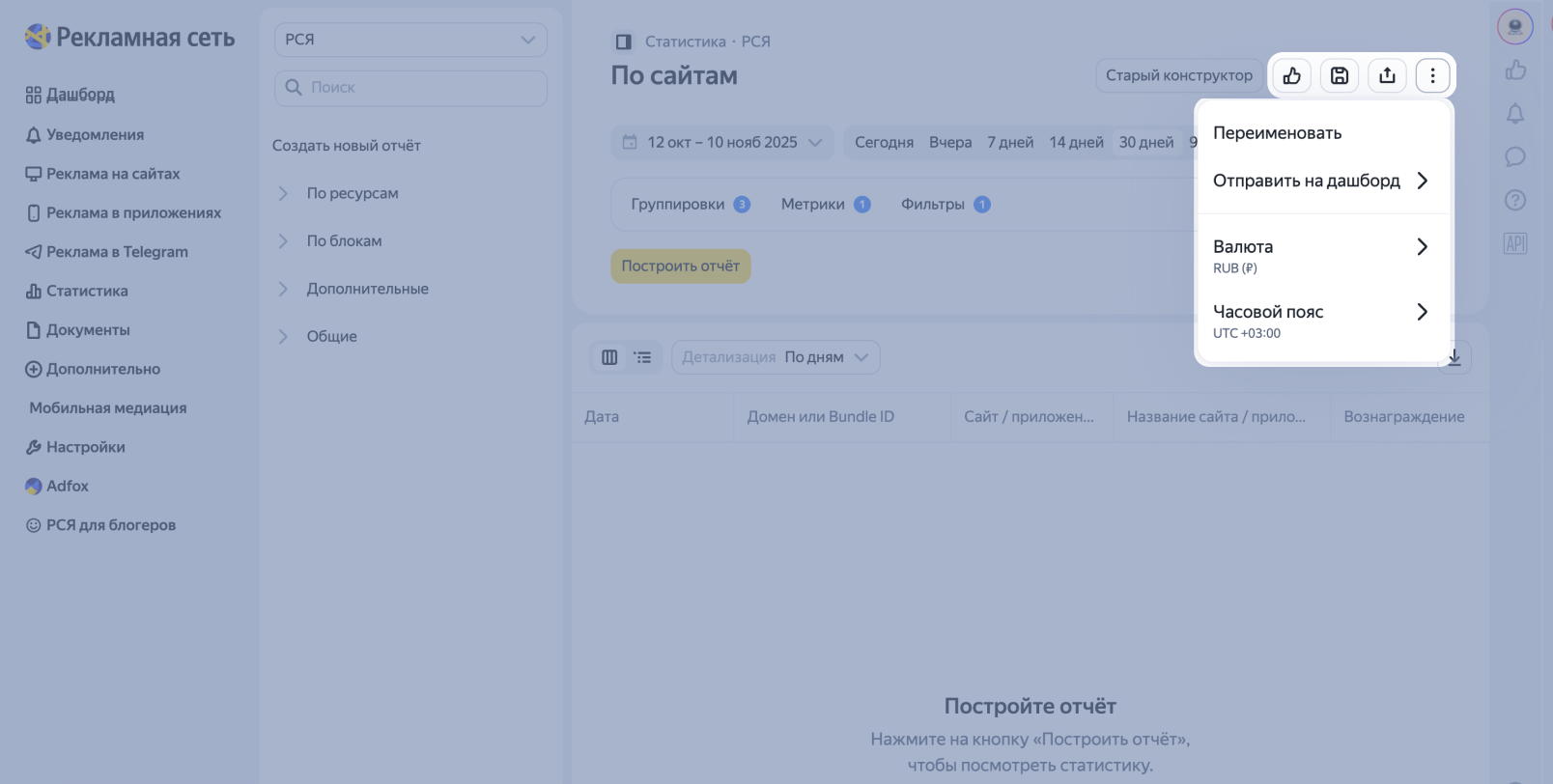Screen dimensions: 1553x784
Task: Open Группировки settings
Action: coord(691,205)
